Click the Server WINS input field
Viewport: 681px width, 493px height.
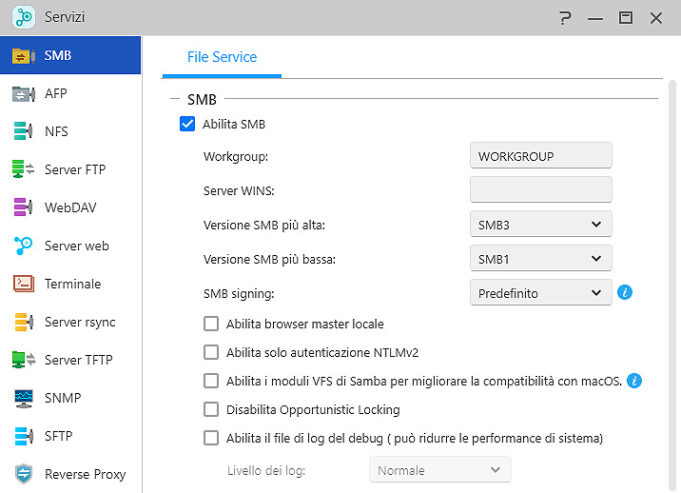tap(540, 190)
